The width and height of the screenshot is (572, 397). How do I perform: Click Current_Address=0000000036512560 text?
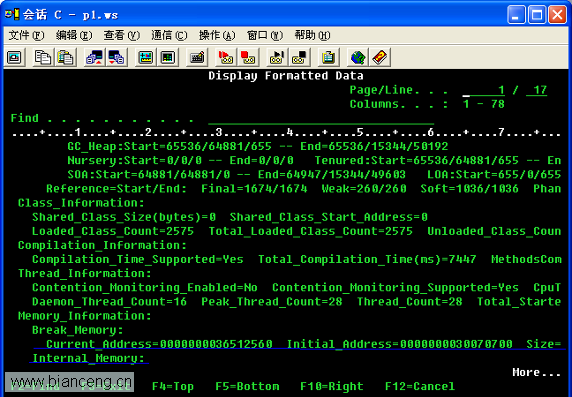pos(159,344)
